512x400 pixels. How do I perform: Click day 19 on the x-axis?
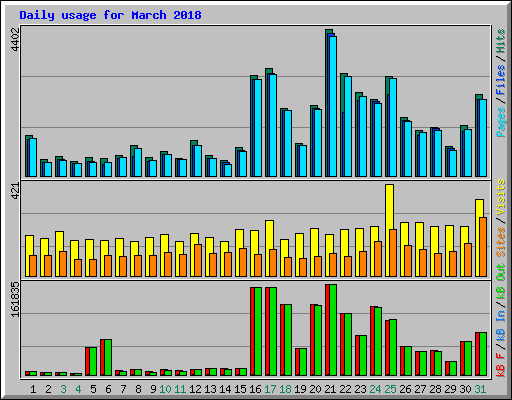[x=300, y=389]
